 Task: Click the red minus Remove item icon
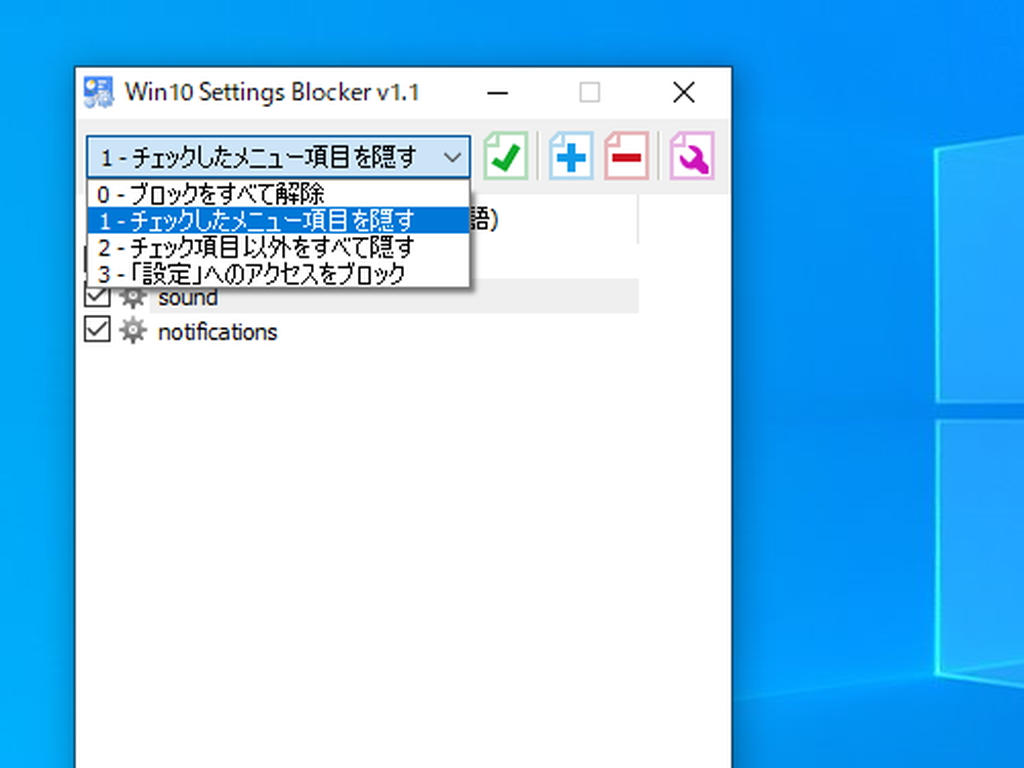point(626,156)
